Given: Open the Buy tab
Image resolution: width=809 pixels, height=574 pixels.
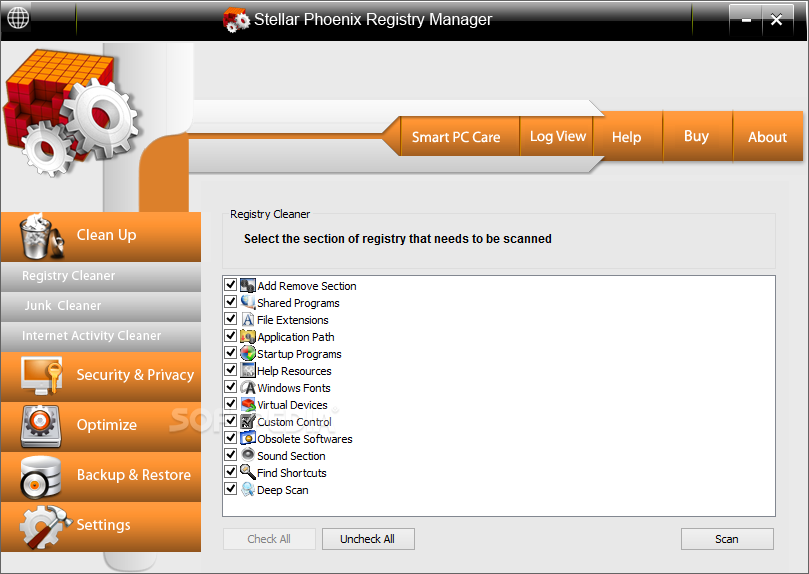Looking at the screenshot, I should [x=696, y=136].
